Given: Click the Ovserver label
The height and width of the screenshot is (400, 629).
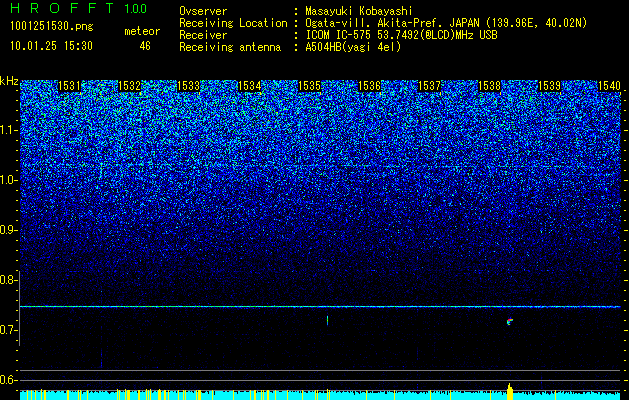Looking at the screenshot, I should (203, 12).
